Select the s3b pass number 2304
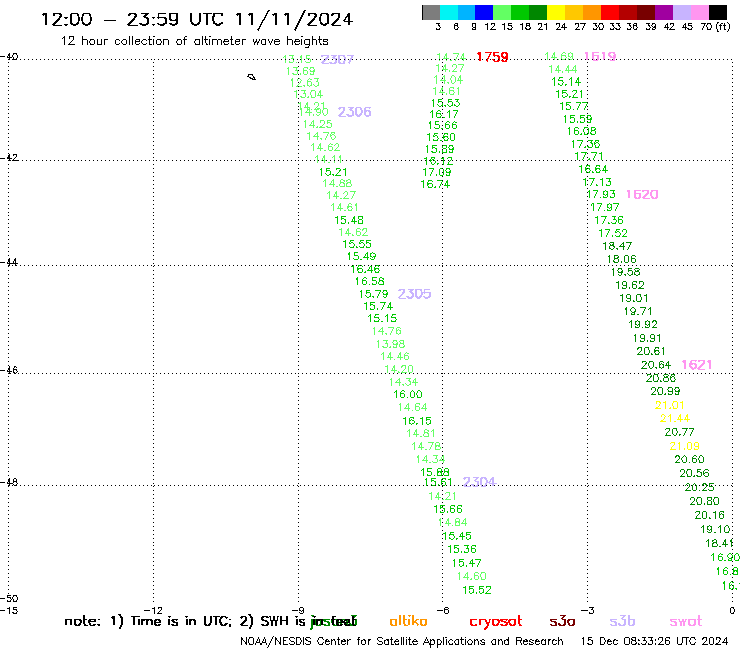The image size is (740, 650). pos(479,482)
